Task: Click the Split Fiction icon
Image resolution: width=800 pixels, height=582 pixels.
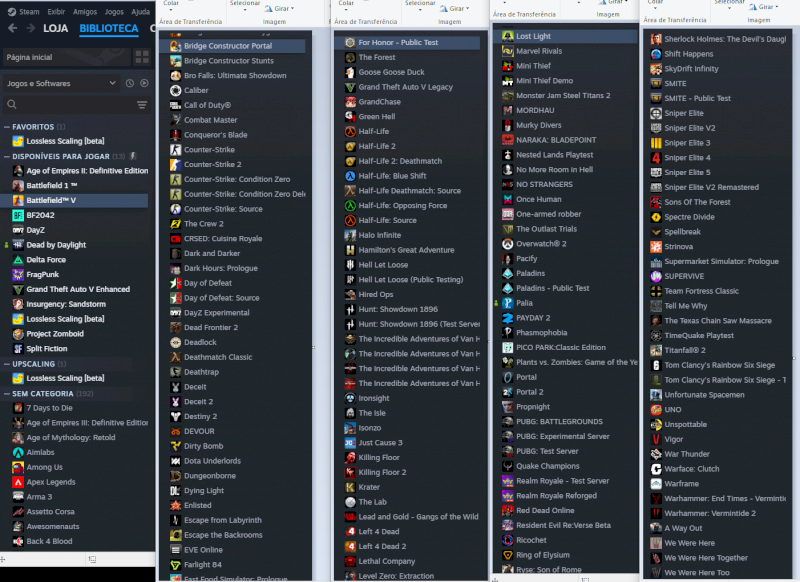Action: point(18,348)
